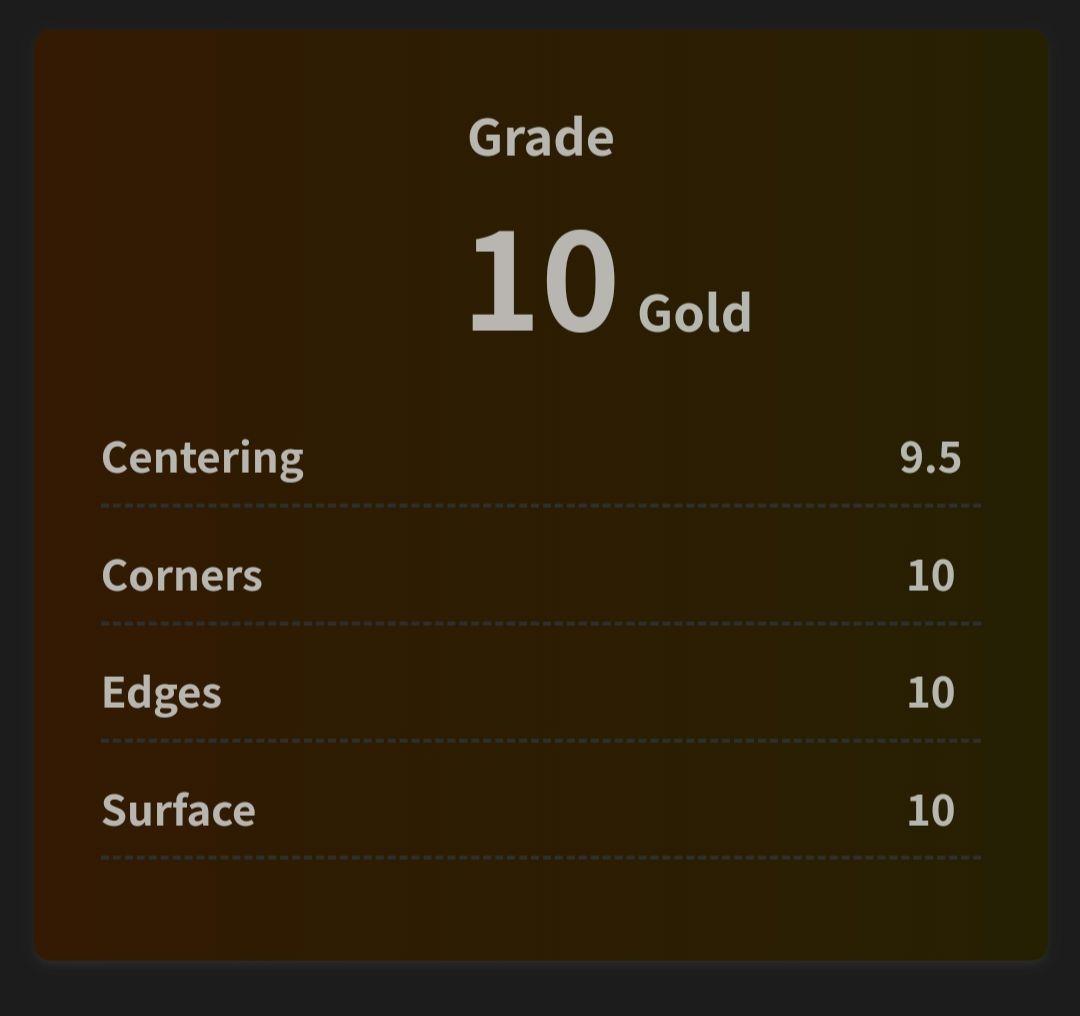Screen dimensions: 1080x1016
Task: Select the "Corners" label
Action: (182, 575)
